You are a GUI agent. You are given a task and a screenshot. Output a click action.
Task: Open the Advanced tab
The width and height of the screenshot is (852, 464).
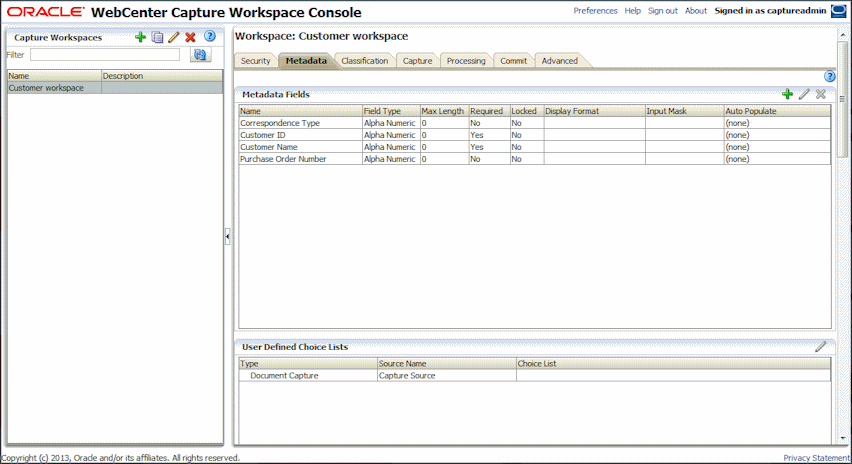pyautogui.click(x=560, y=61)
